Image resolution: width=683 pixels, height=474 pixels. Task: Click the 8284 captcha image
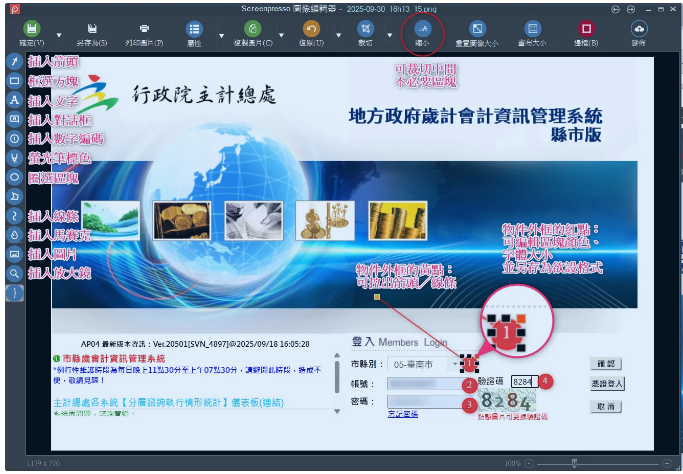507,401
